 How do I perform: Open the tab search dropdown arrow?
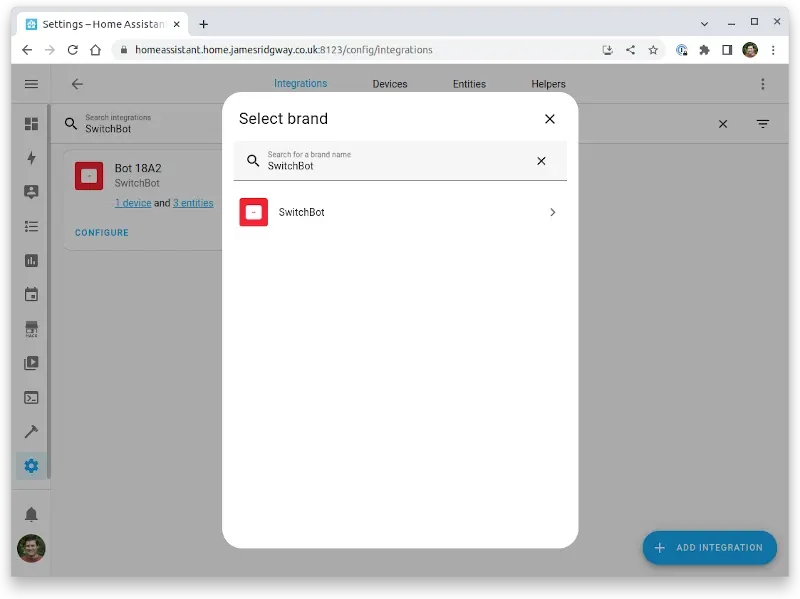(704, 24)
